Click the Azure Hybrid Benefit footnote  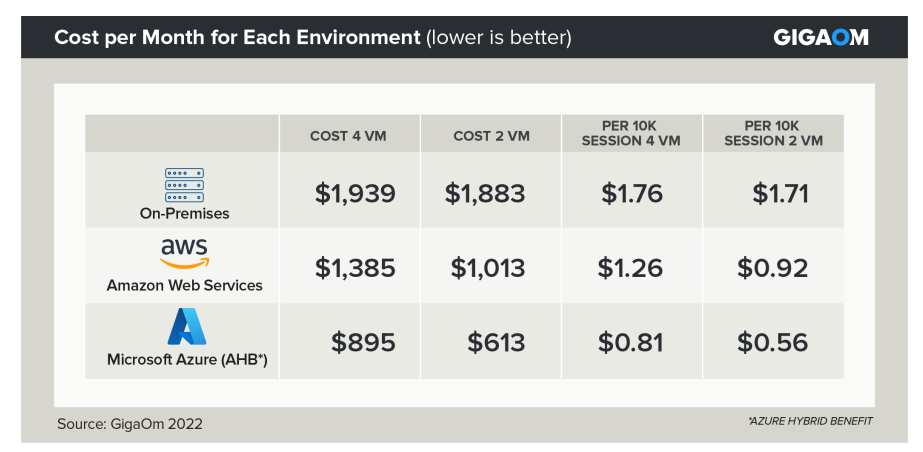tap(810, 421)
